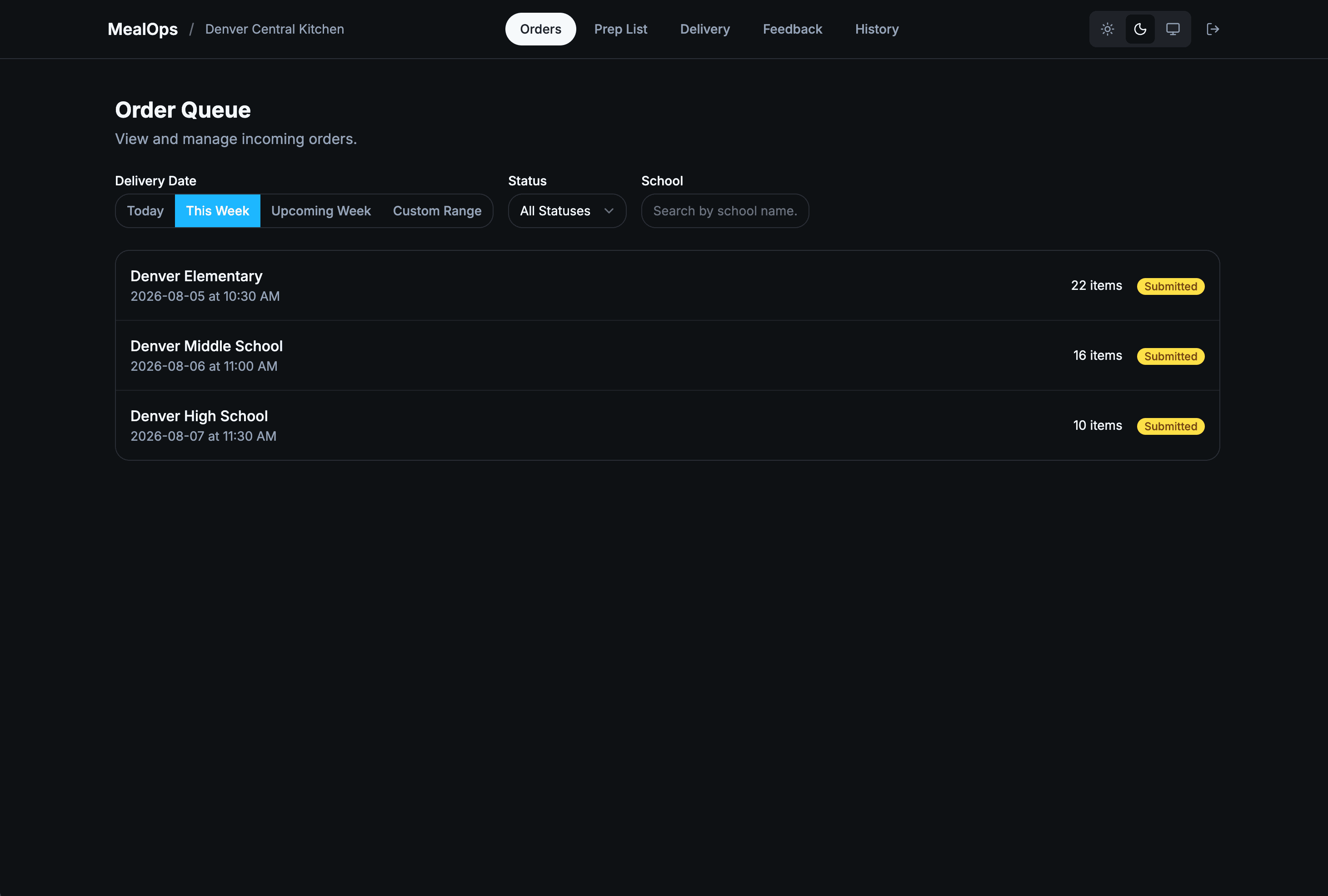Click date 2026-08-07 at 11:30 AM

(204, 437)
